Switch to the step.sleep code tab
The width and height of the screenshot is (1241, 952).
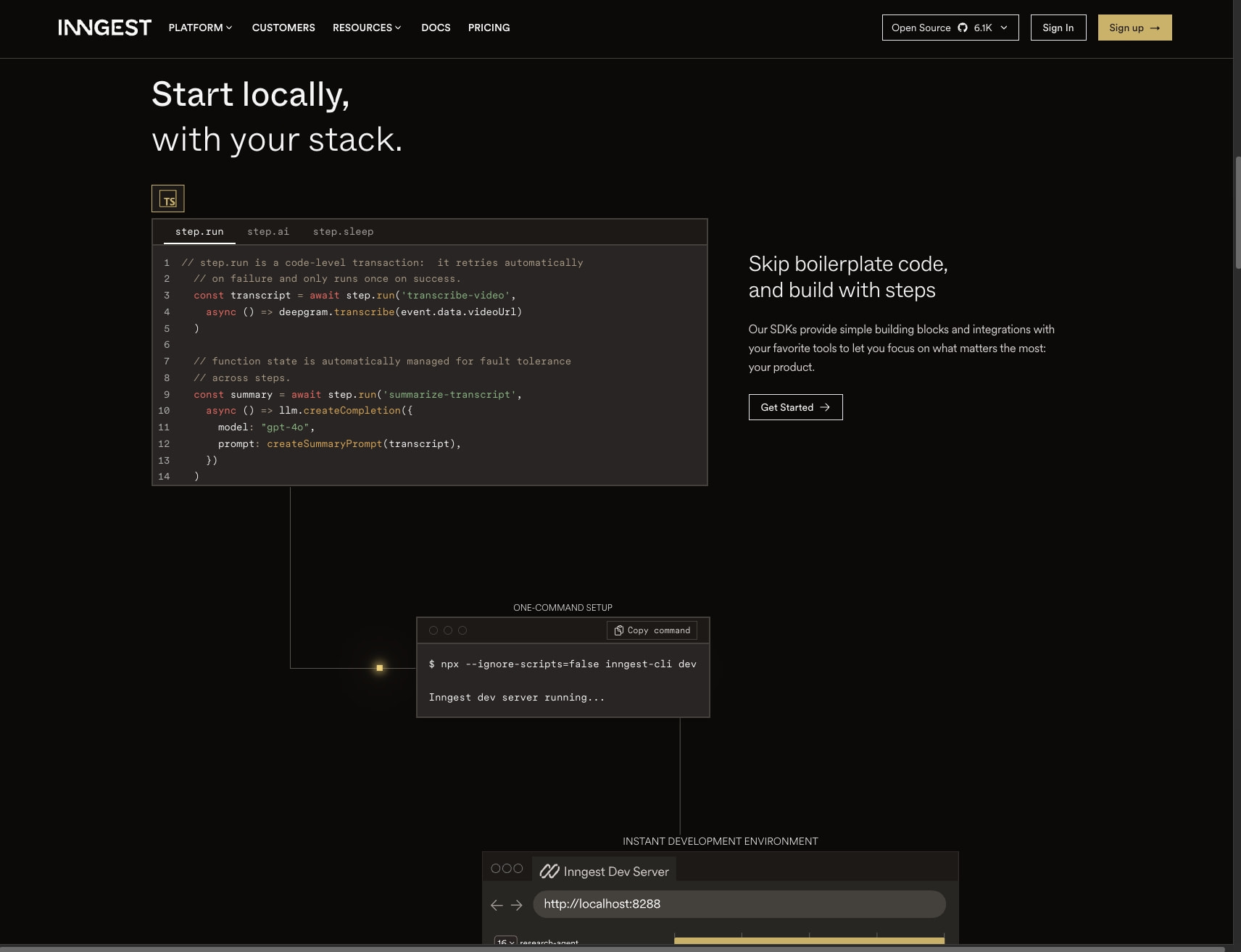344,232
